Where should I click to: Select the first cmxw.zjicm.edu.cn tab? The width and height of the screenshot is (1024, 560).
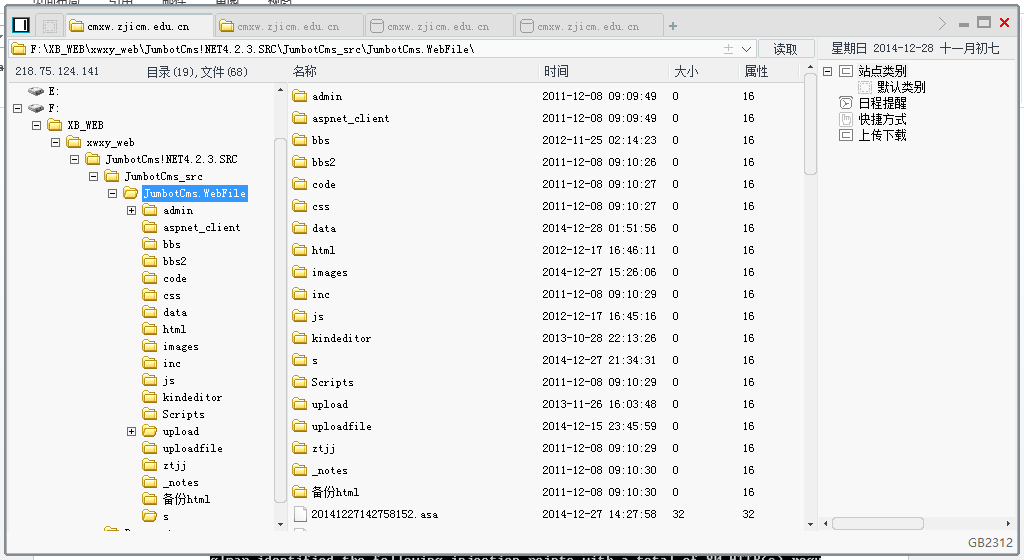point(139,26)
